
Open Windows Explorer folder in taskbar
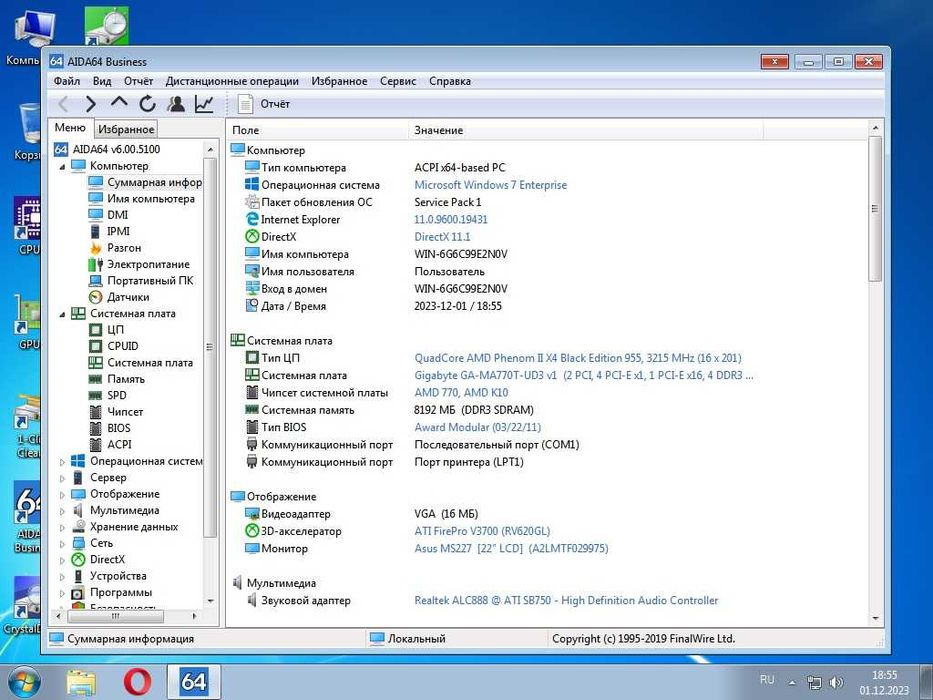point(81,682)
